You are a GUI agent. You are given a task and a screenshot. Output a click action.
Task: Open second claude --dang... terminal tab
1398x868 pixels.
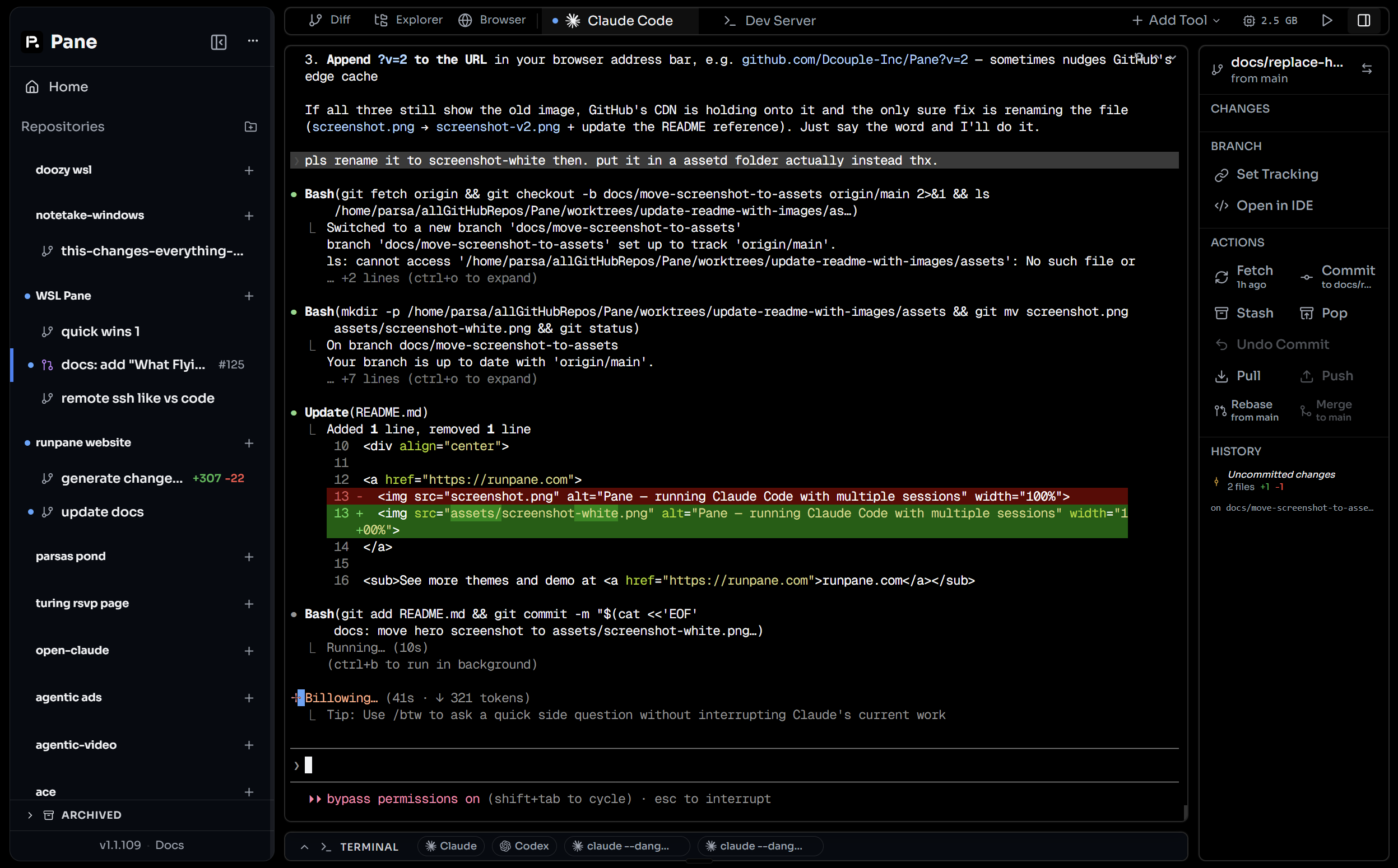(760, 846)
